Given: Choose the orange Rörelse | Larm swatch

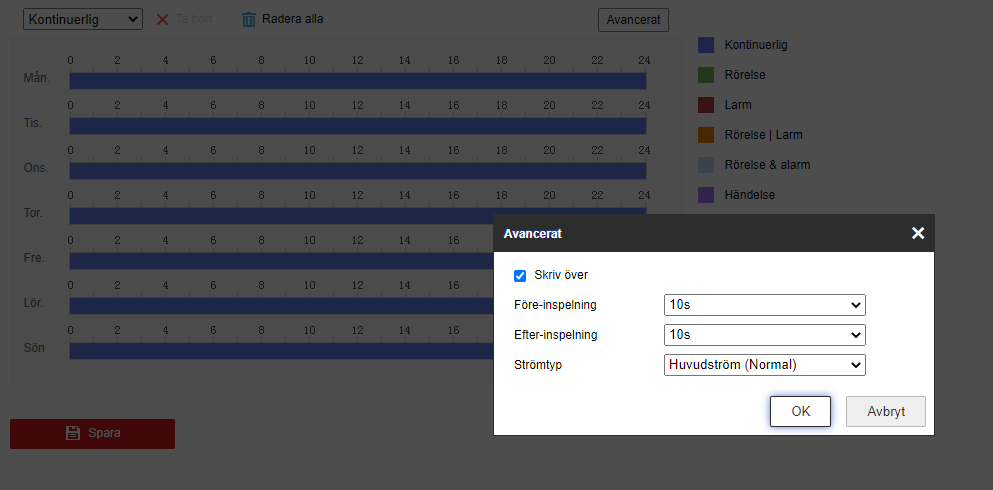Looking at the screenshot, I should 705,135.
